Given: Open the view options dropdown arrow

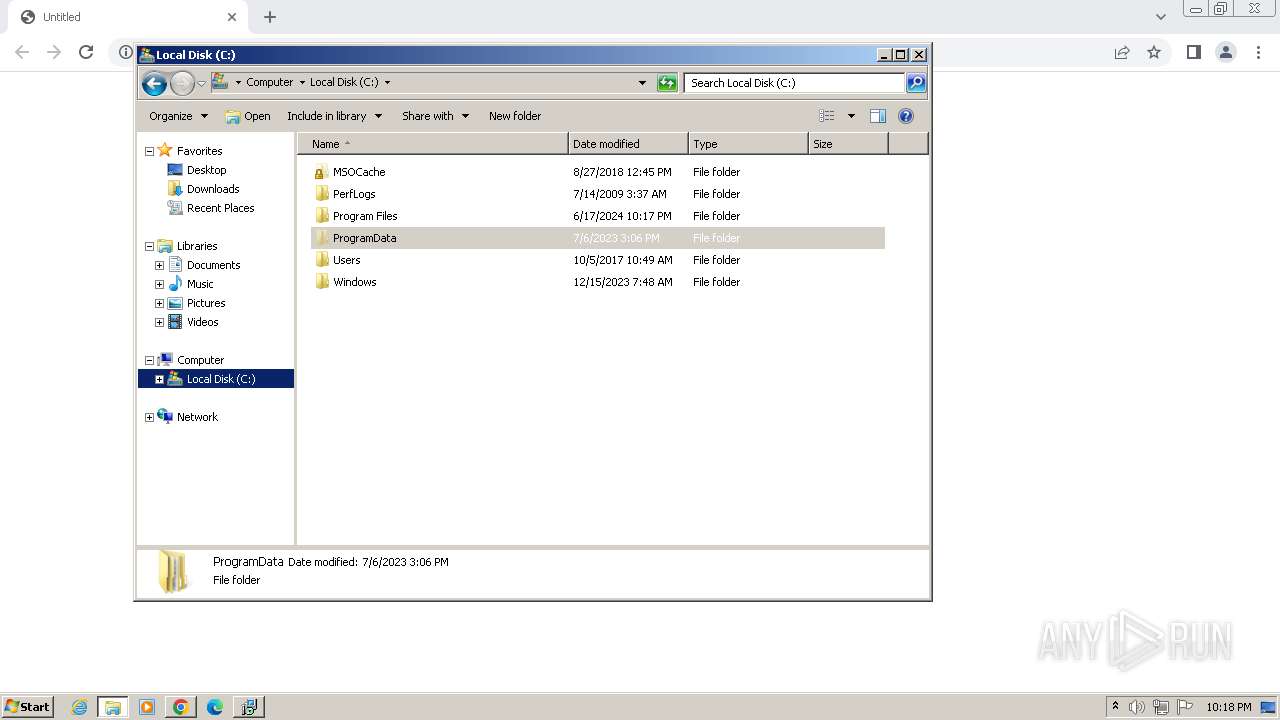Looking at the screenshot, I should (x=851, y=116).
